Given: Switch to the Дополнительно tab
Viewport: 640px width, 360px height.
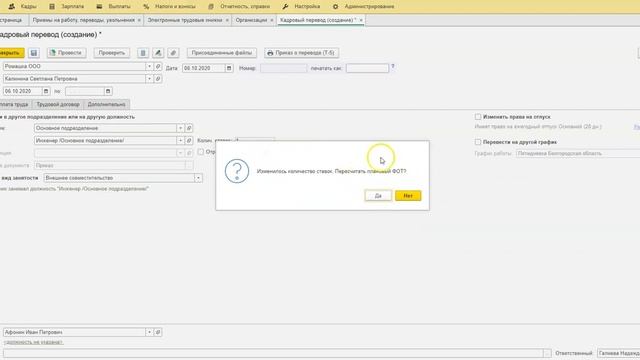Looking at the screenshot, I should click(x=107, y=104).
